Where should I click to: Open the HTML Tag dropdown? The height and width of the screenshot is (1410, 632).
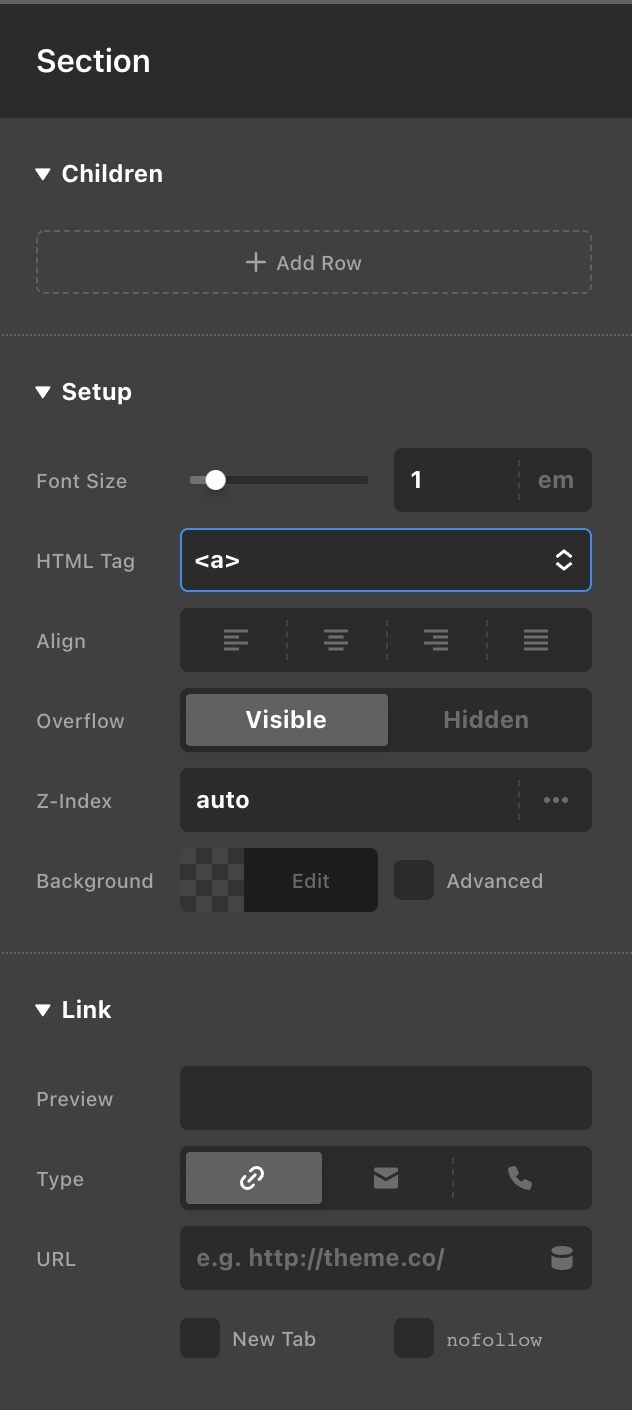386,560
